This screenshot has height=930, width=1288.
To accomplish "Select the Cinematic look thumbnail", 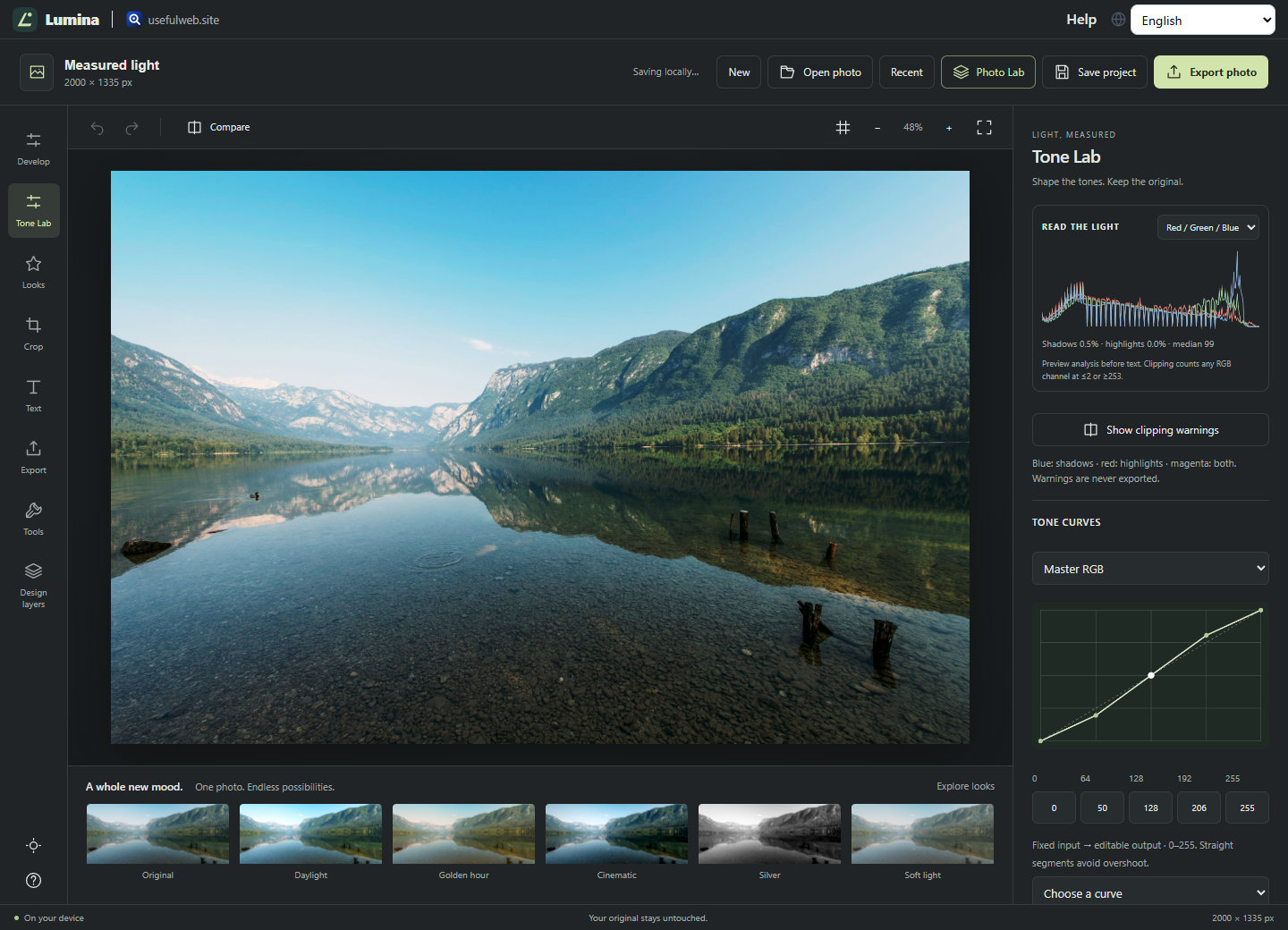I will tap(616, 842).
